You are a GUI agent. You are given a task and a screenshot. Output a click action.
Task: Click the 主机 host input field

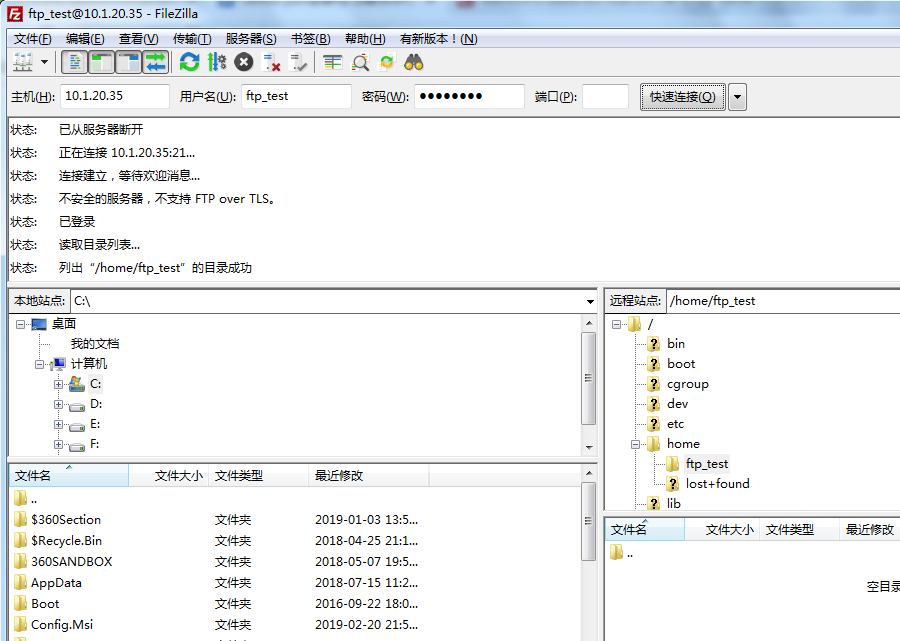point(115,96)
